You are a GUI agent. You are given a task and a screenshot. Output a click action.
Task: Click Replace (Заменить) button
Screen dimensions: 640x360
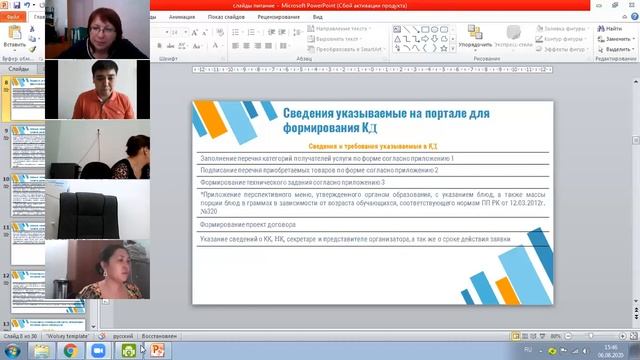coord(615,39)
